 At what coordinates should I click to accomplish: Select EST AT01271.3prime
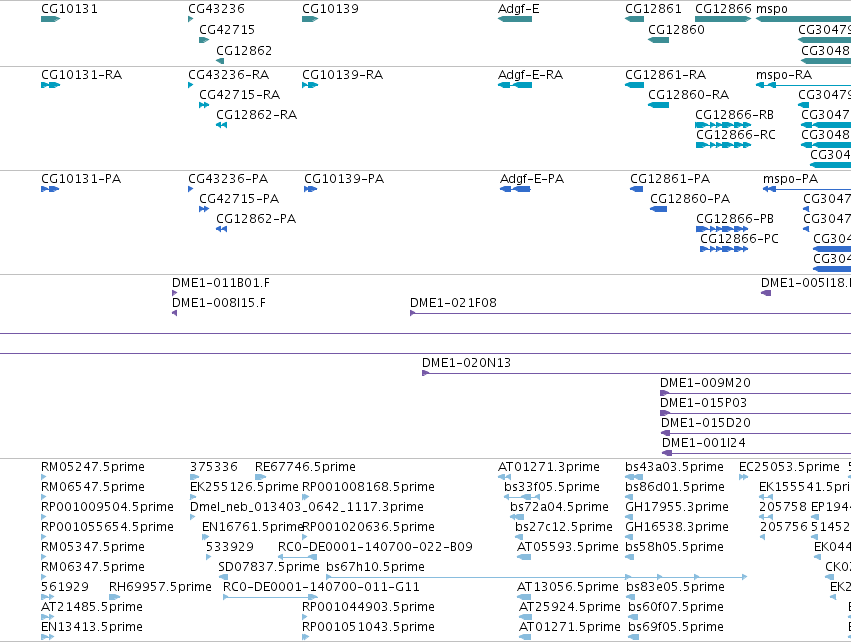coord(549,467)
